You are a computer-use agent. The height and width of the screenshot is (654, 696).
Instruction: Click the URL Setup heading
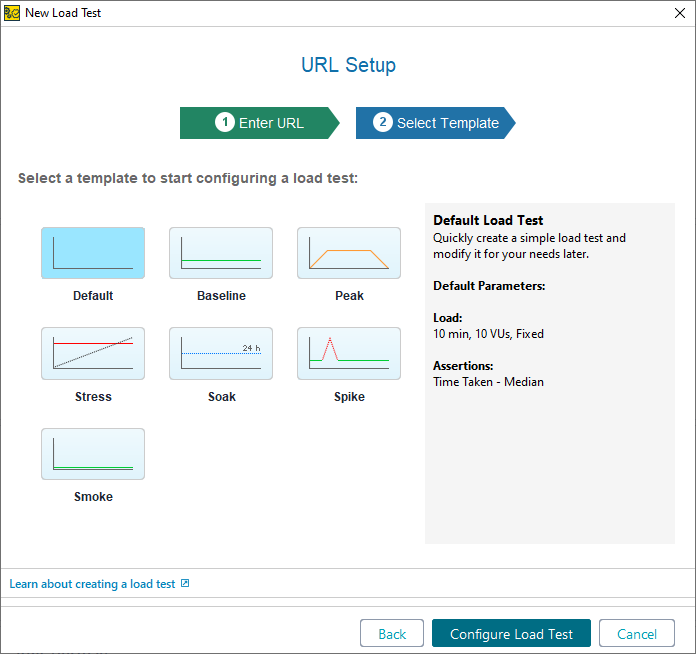(348, 65)
